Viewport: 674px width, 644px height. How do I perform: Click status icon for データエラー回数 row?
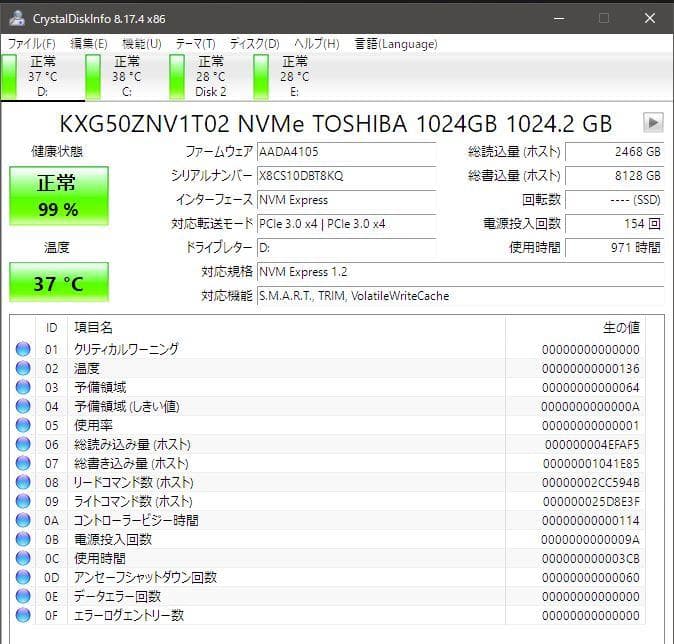23,596
